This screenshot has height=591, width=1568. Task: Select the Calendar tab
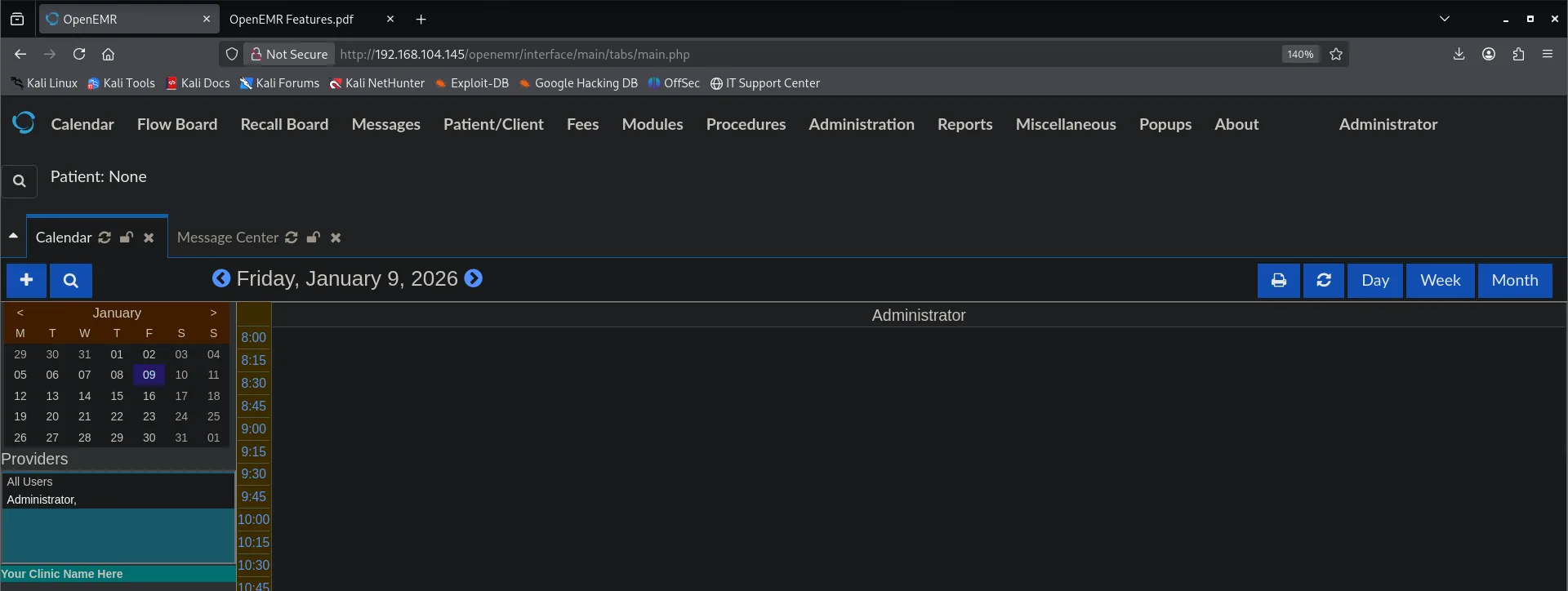[64, 238]
